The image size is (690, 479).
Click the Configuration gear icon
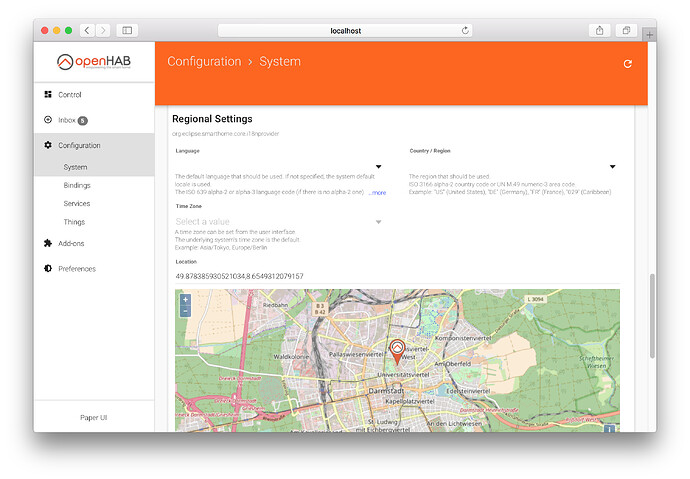[48, 145]
